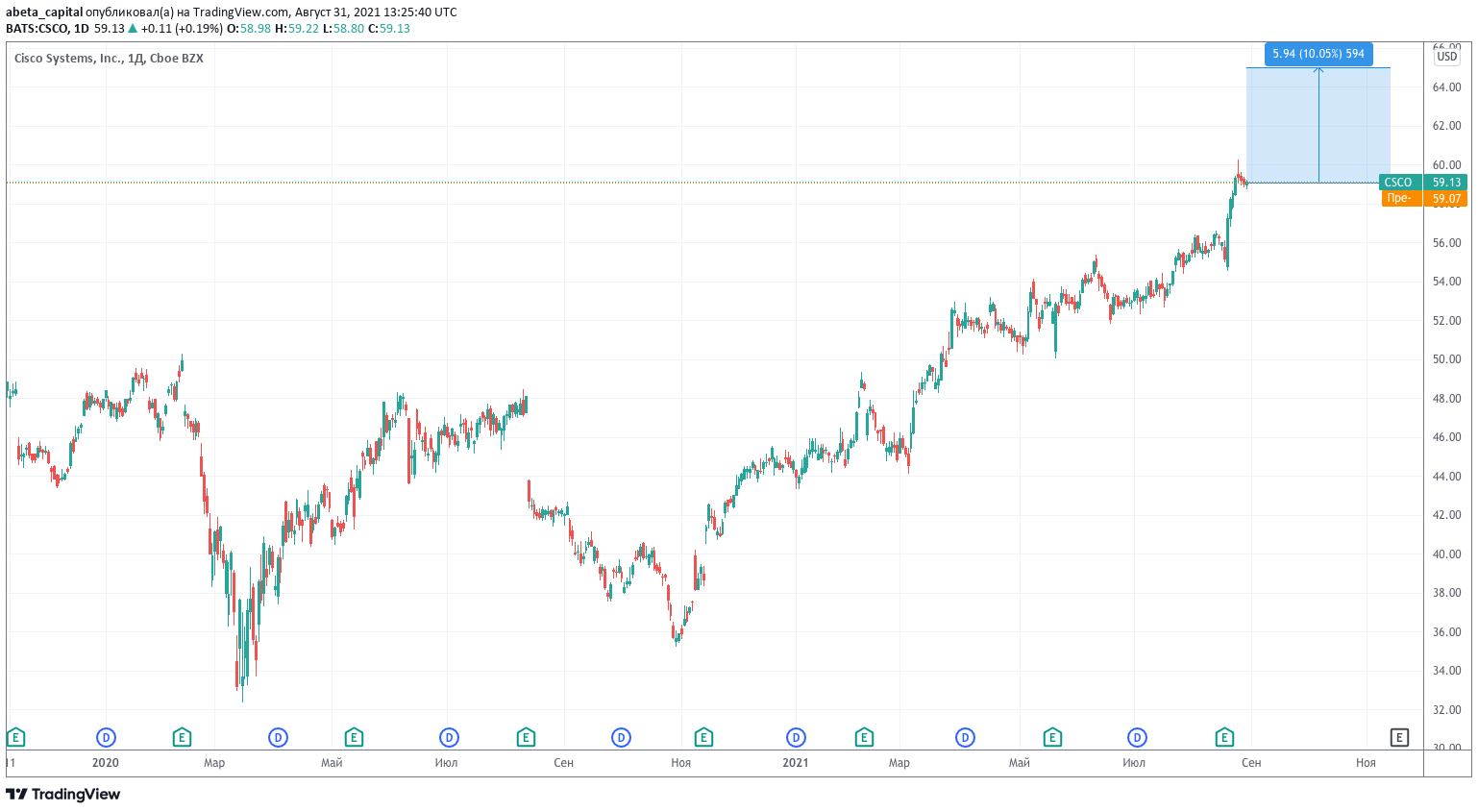
Task: Click the 44.00 price axis label
Action: pyautogui.click(x=1446, y=477)
